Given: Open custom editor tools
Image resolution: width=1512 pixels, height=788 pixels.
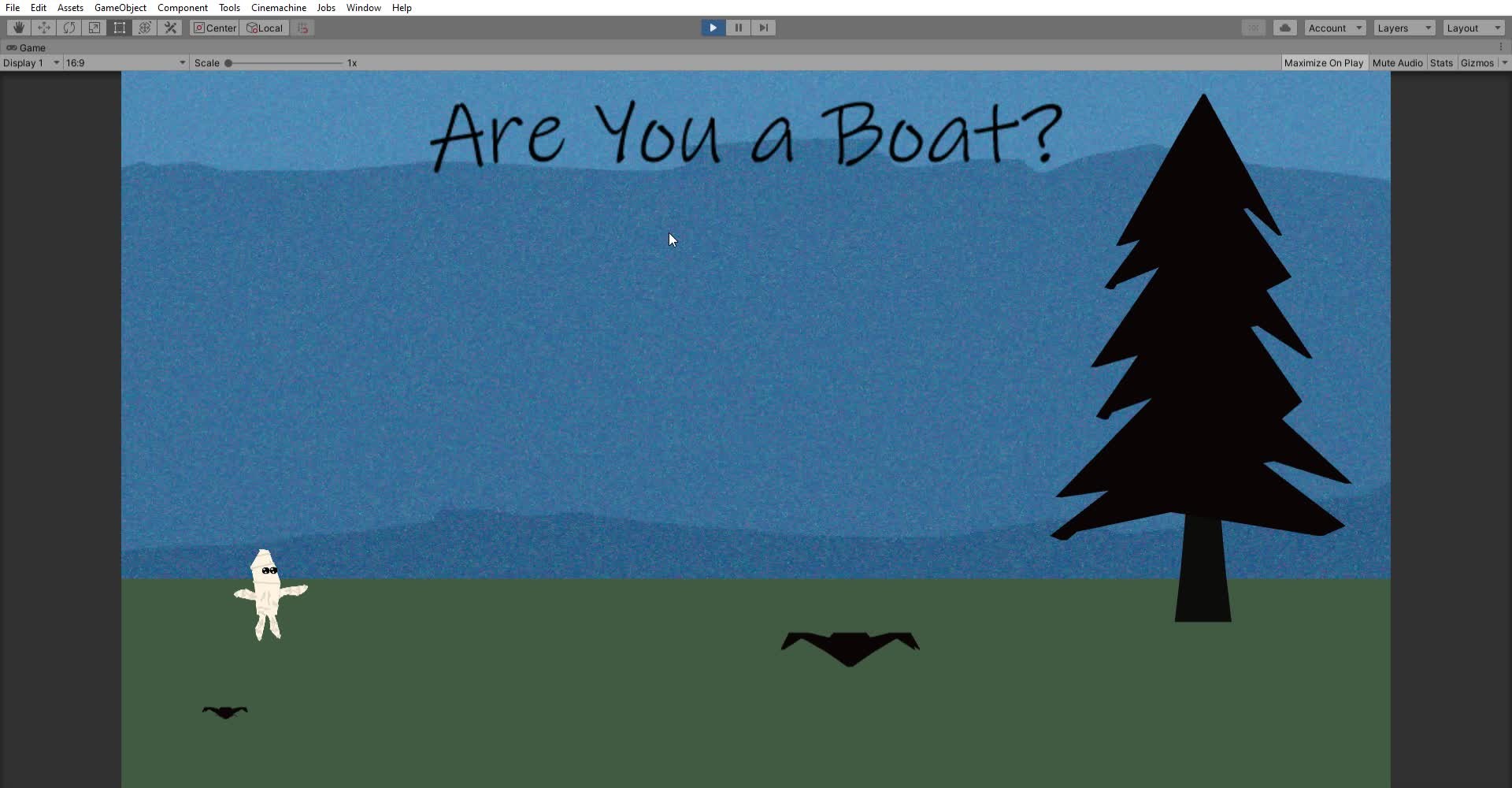Looking at the screenshot, I should (170, 28).
